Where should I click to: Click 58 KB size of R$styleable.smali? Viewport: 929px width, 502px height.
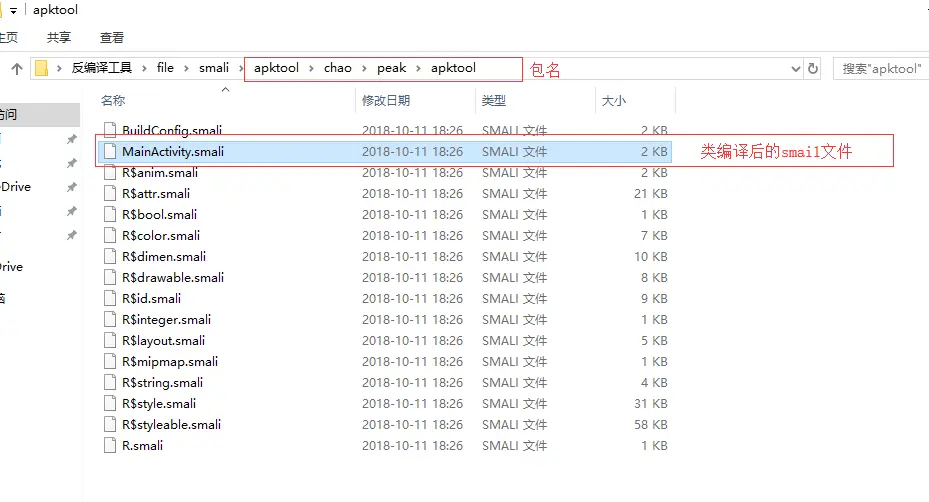click(x=651, y=425)
